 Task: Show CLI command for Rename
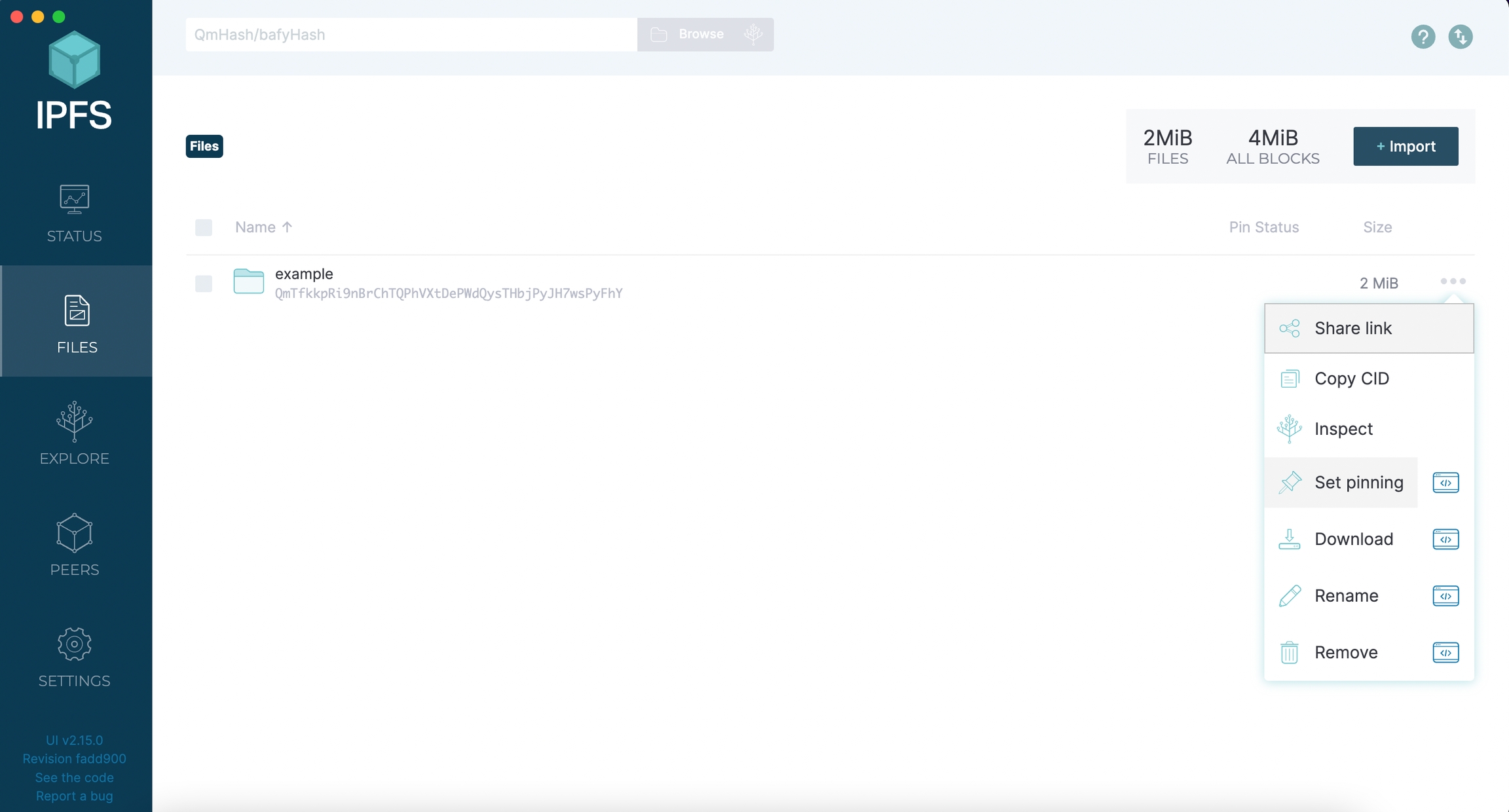point(1445,596)
